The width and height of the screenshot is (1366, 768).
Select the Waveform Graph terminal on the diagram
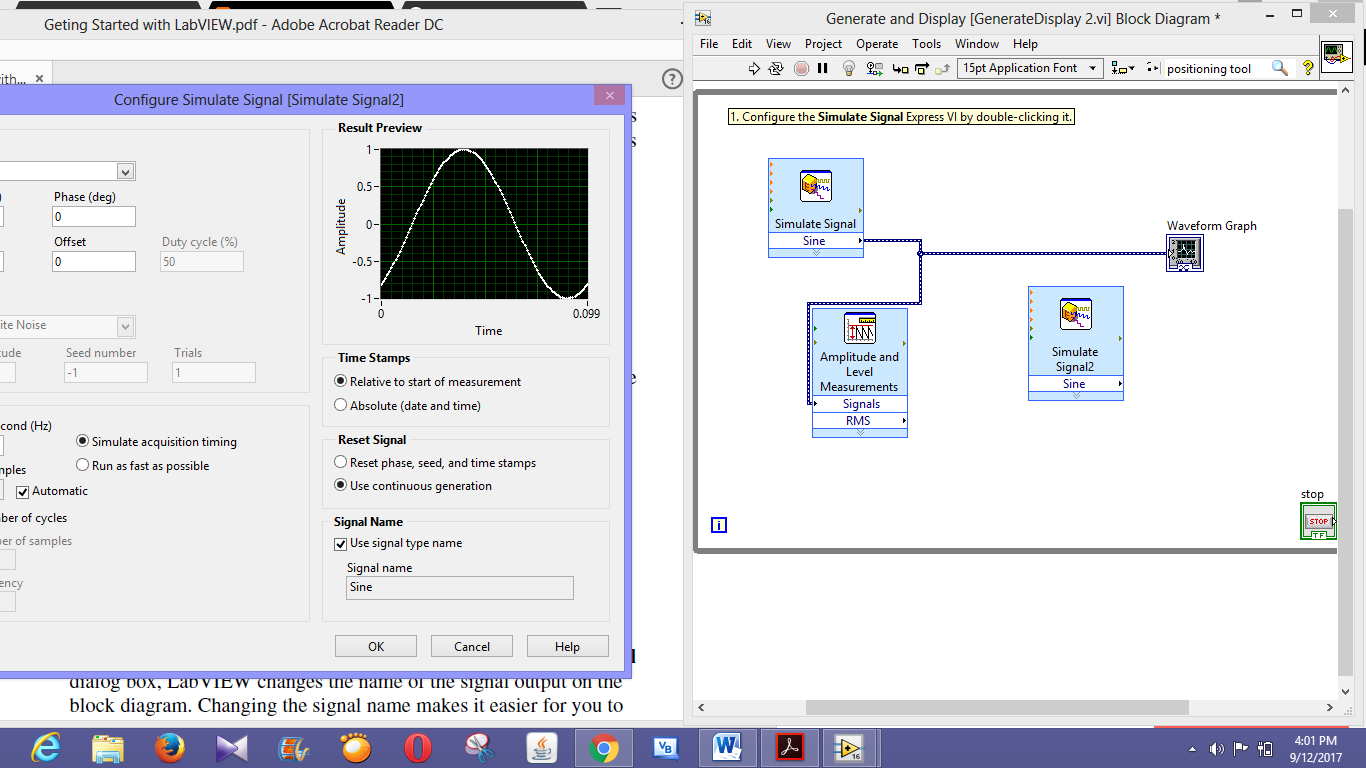[1184, 253]
